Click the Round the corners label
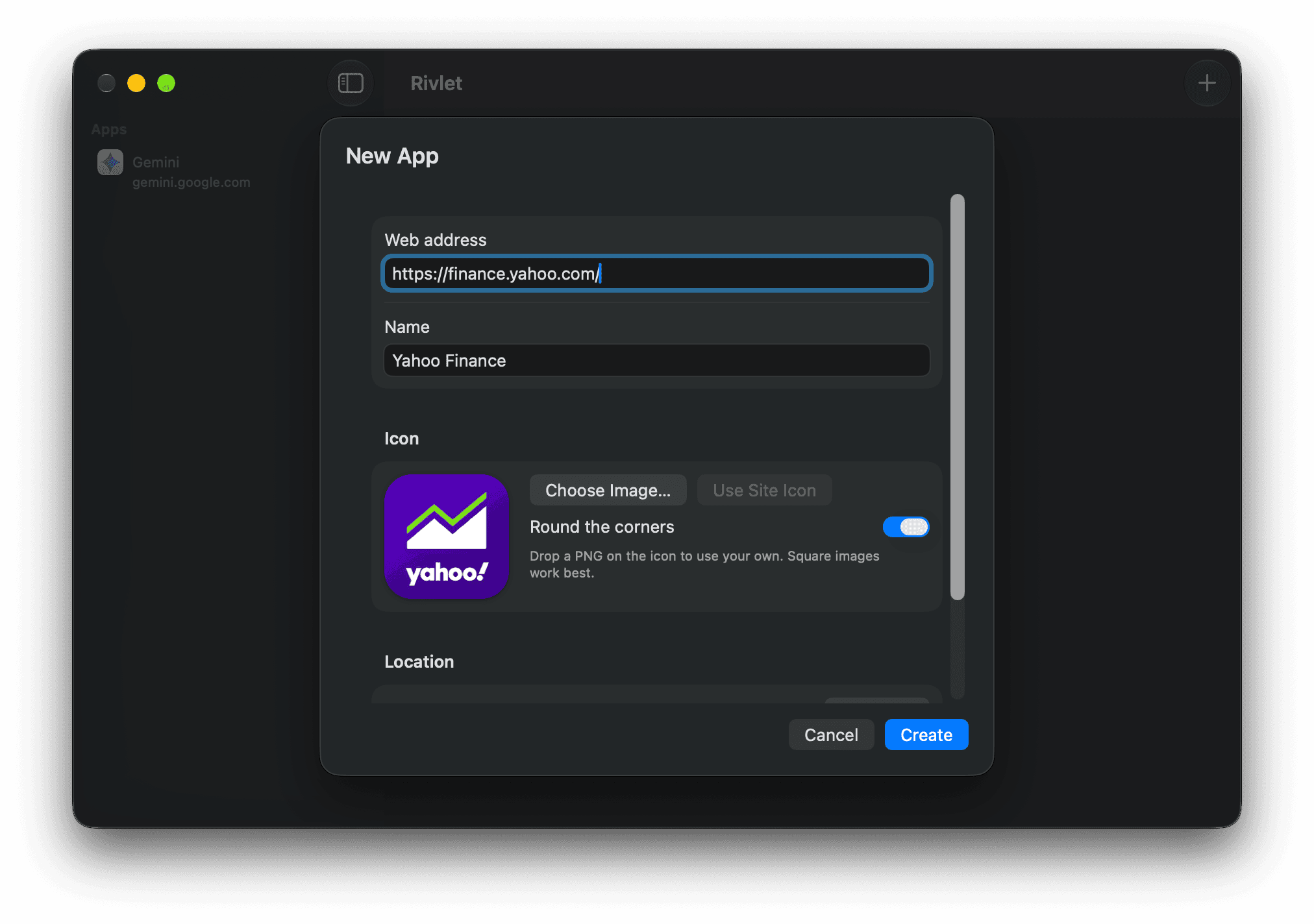Viewport: 1314px width, 924px height. [x=602, y=527]
